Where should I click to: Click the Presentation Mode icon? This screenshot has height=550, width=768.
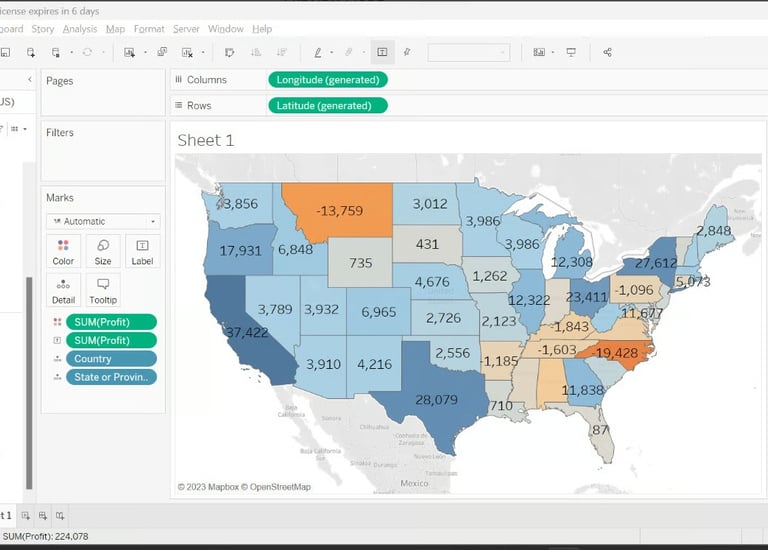tap(571, 52)
